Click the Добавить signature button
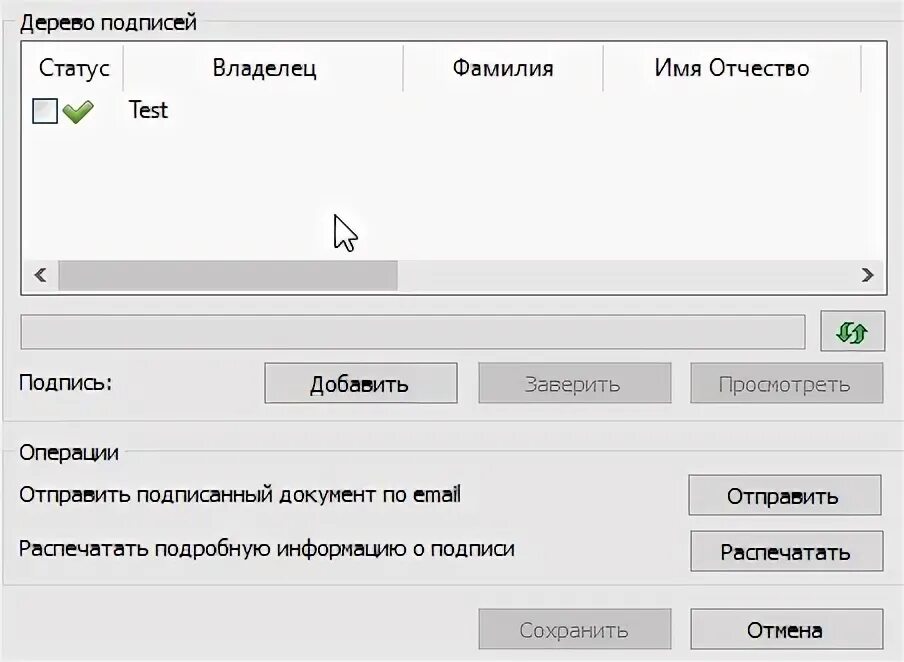 coord(361,383)
